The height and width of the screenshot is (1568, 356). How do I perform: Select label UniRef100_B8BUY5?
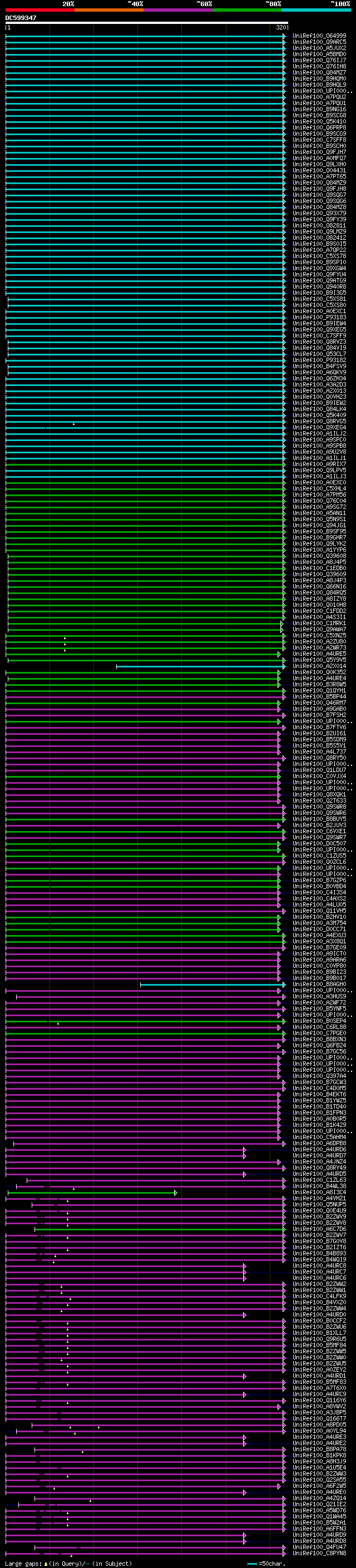pyautogui.click(x=319, y=819)
